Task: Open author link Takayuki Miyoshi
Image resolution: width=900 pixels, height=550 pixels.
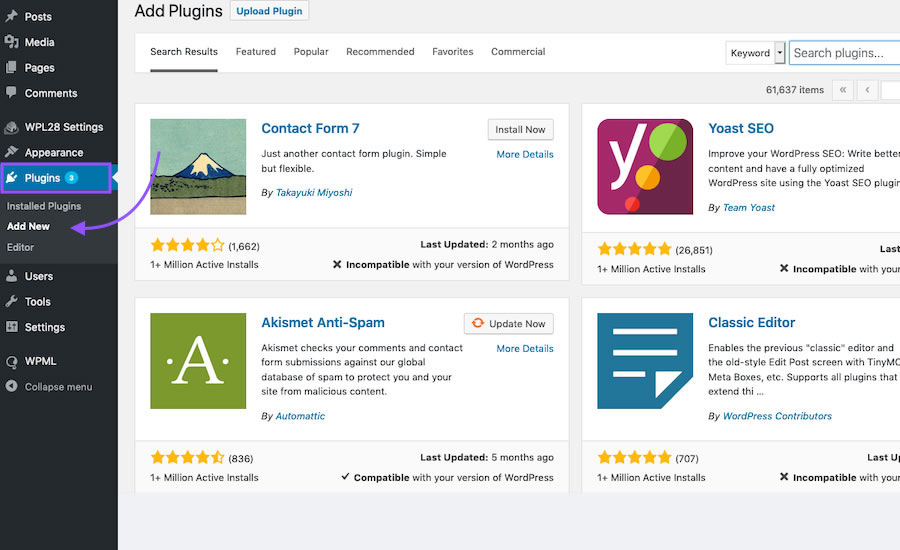Action: (x=314, y=192)
